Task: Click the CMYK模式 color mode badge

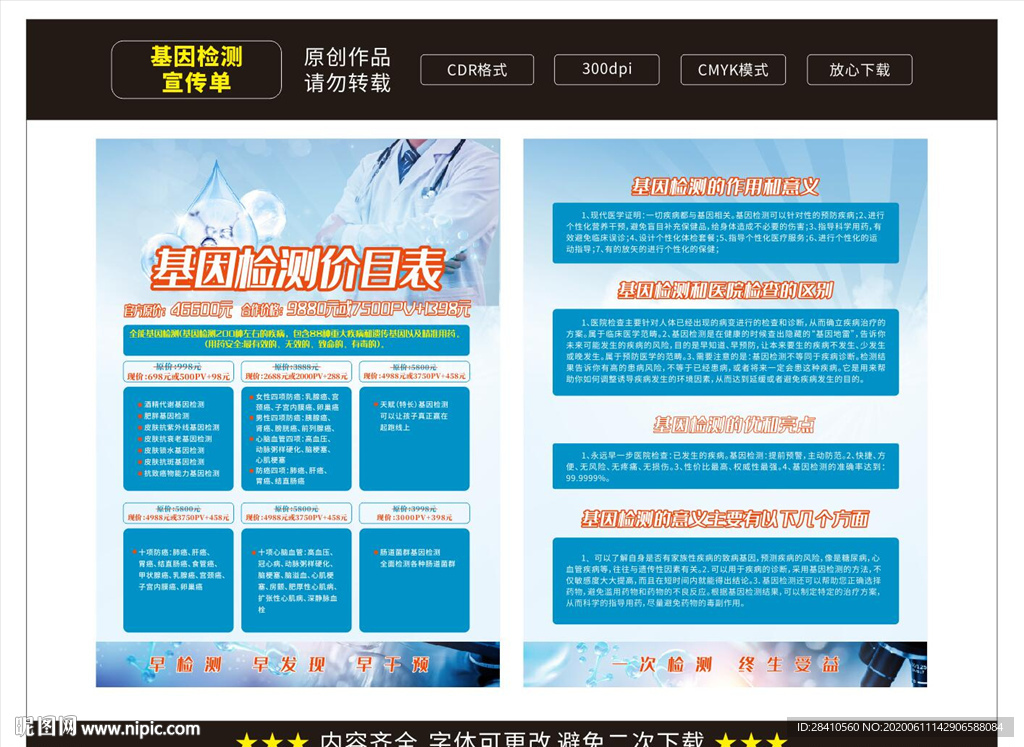Action: coord(733,70)
